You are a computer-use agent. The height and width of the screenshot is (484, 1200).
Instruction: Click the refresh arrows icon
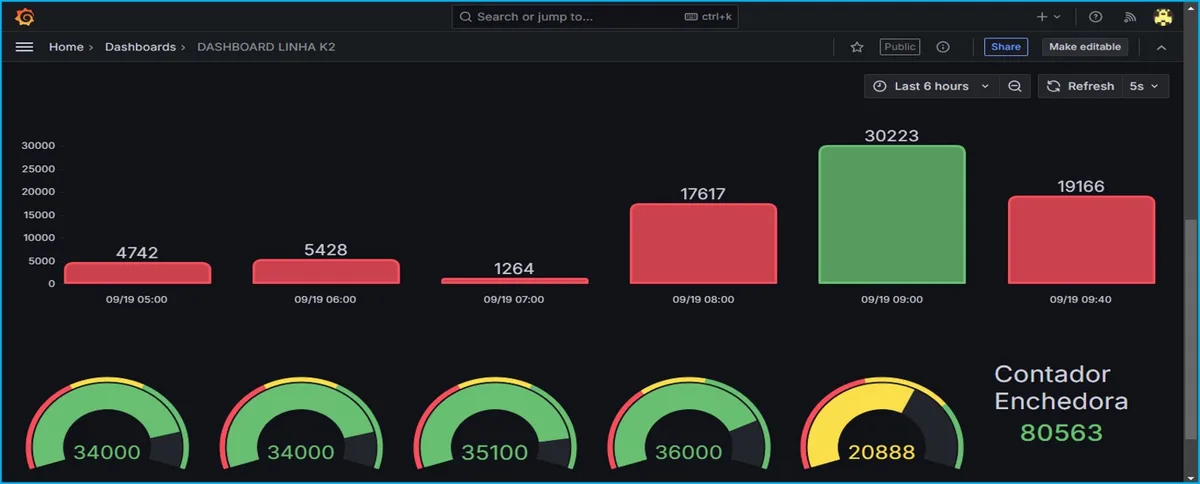pos(1053,86)
